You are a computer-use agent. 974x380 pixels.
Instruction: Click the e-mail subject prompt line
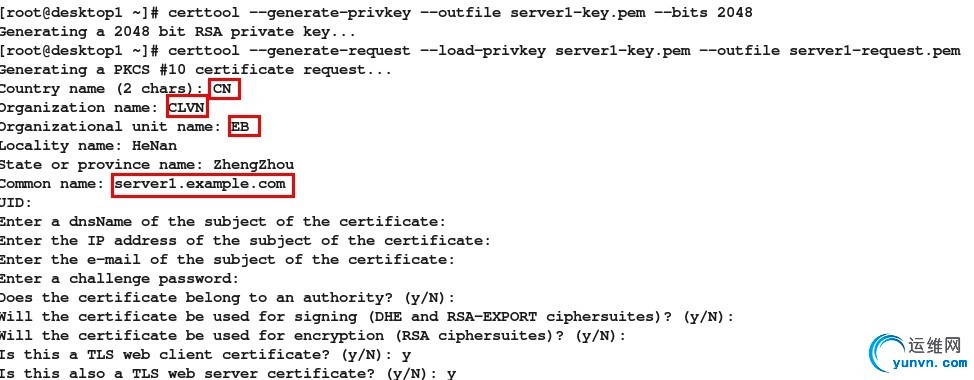point(227,260)
